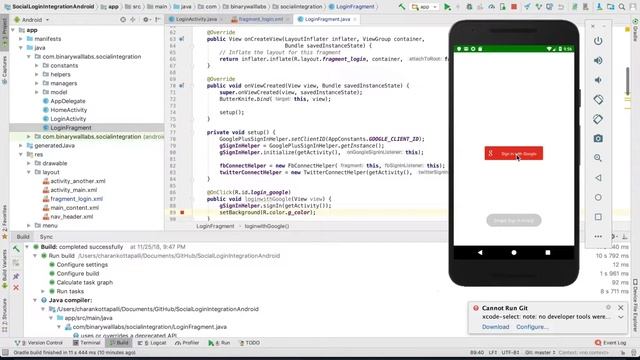Open the Logcat tool window

click(x=152, y=343)
